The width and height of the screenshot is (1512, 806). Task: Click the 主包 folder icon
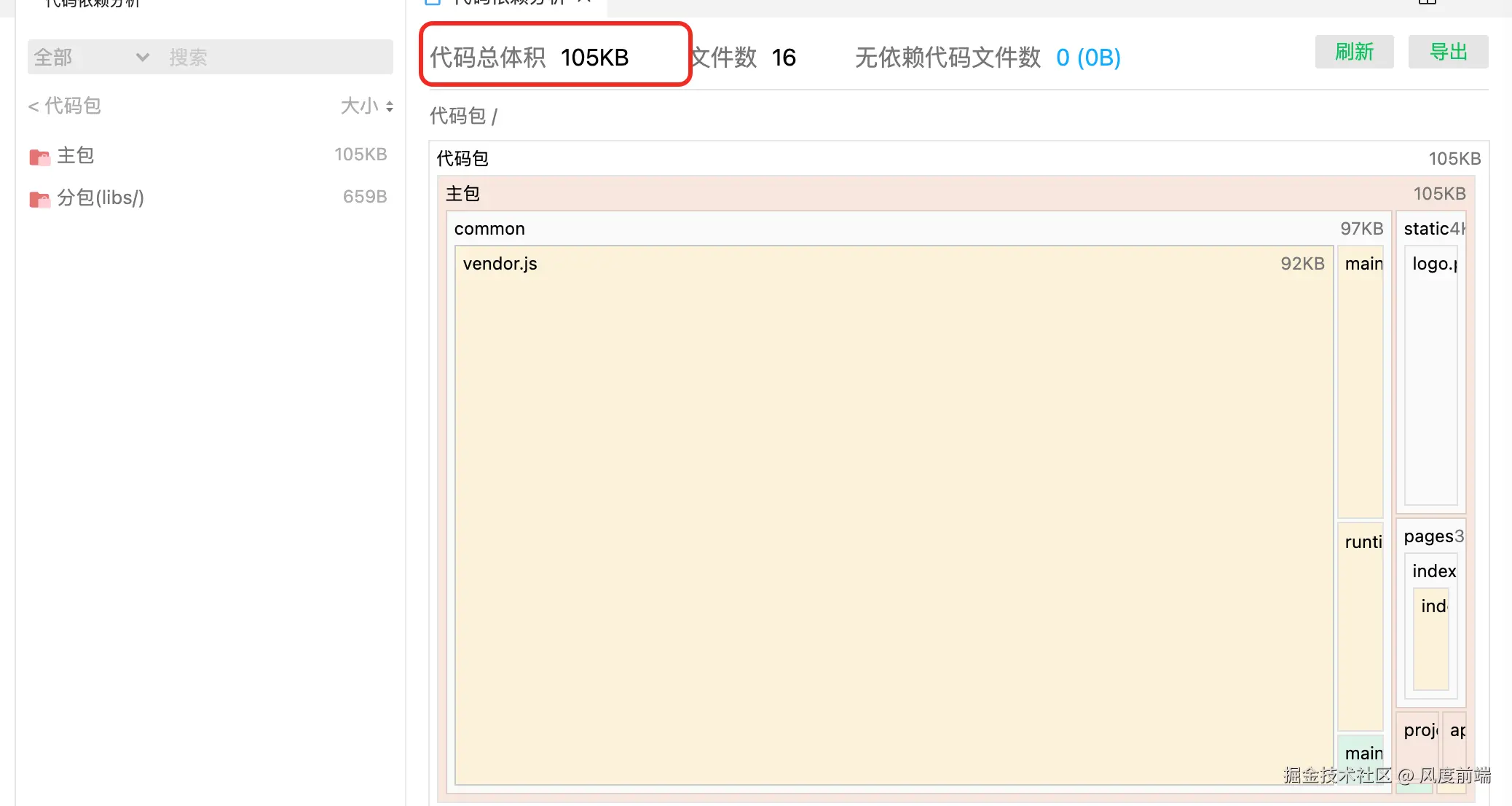[x=39, y=157]
